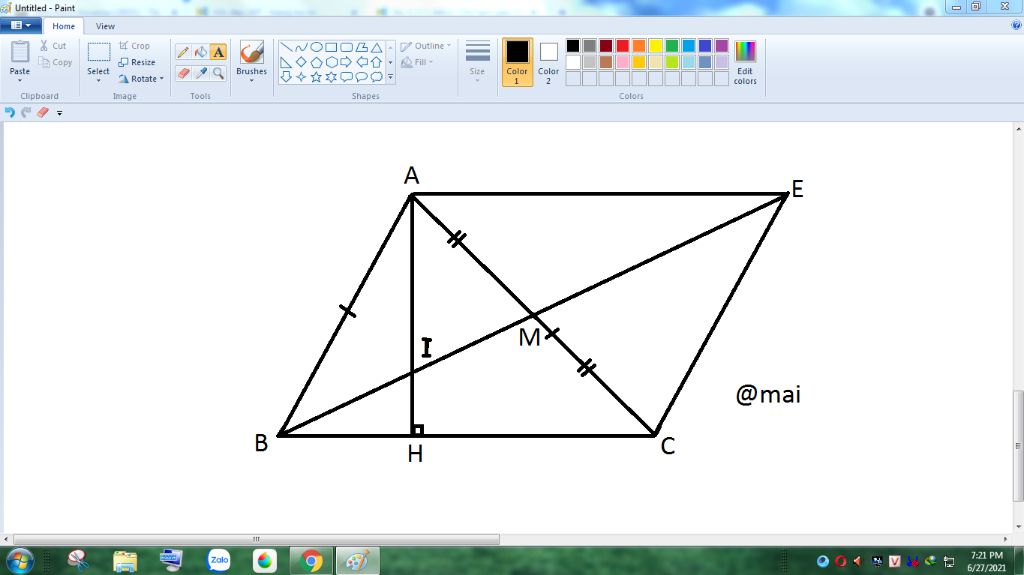Activate Color 2 background selector
This screenshot has height=575, width=1024.
(x=549, y=62)
